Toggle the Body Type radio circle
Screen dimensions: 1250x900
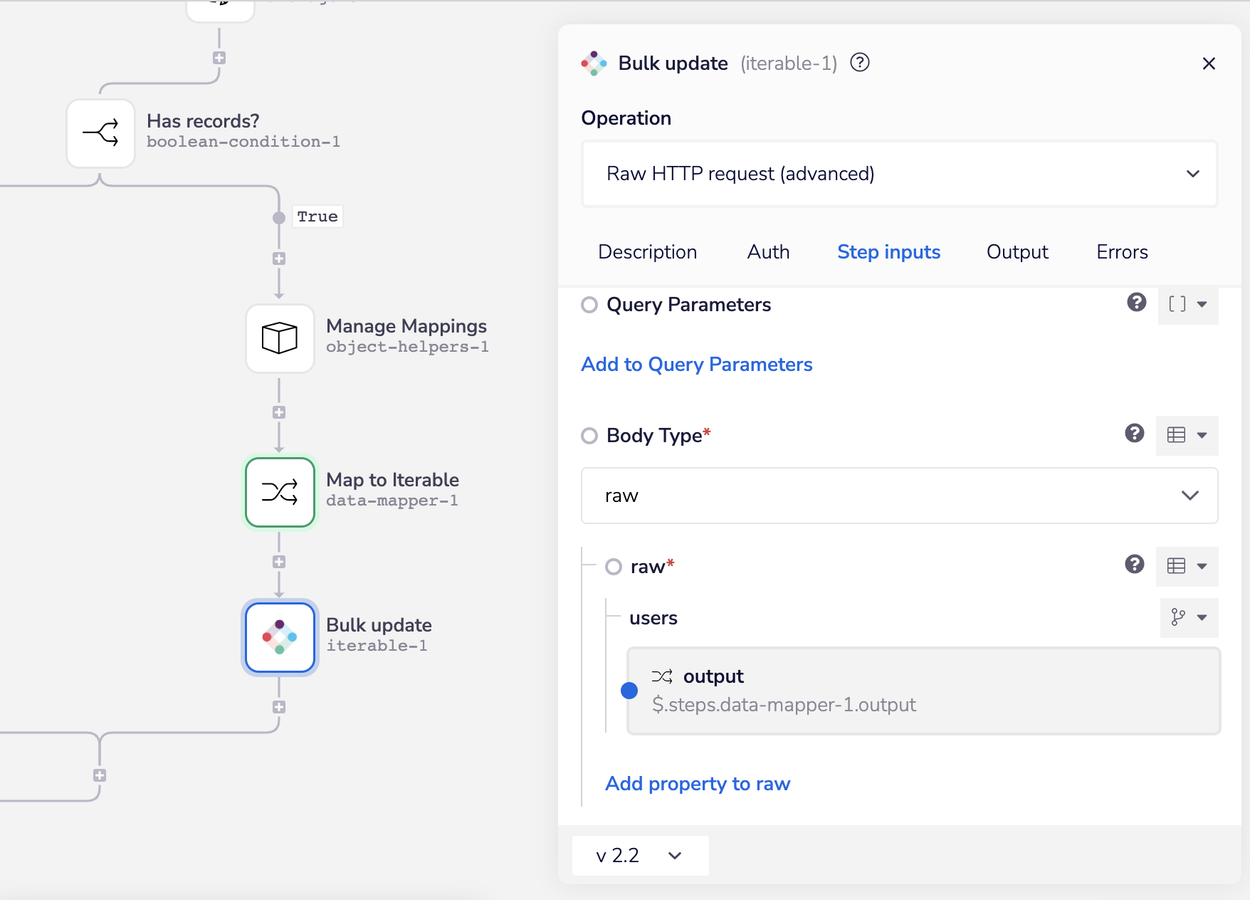tap(590, 436)
